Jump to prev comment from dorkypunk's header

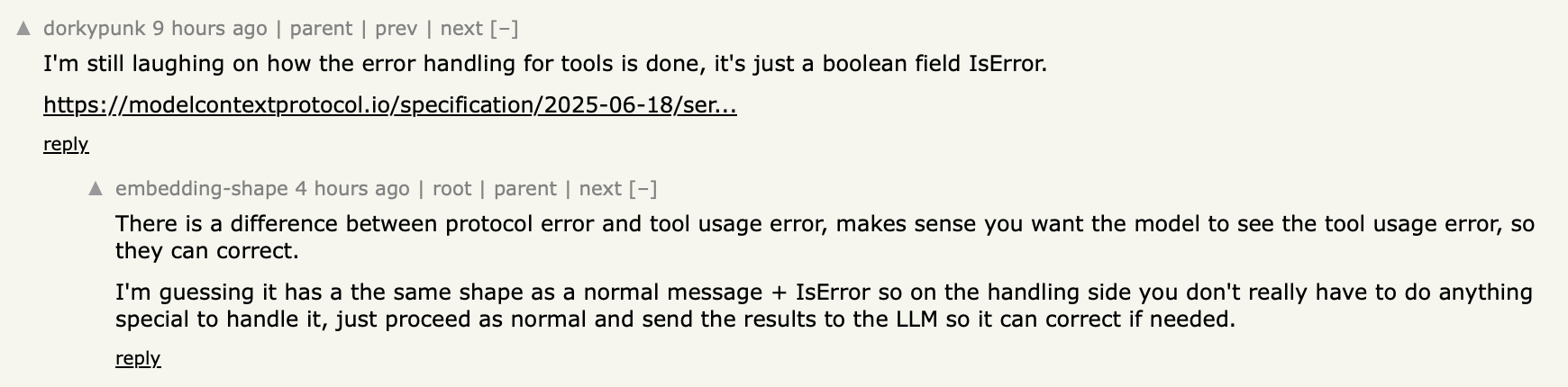[396, 29]
